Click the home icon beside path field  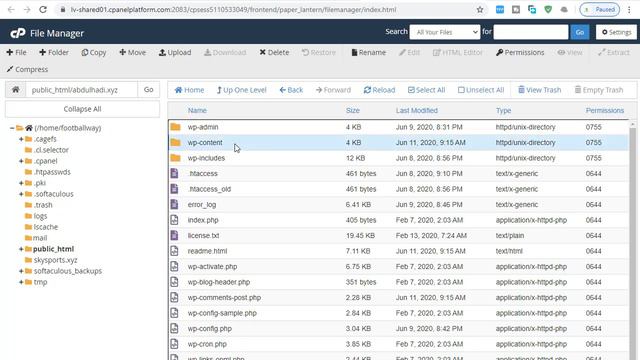point(16,89)
